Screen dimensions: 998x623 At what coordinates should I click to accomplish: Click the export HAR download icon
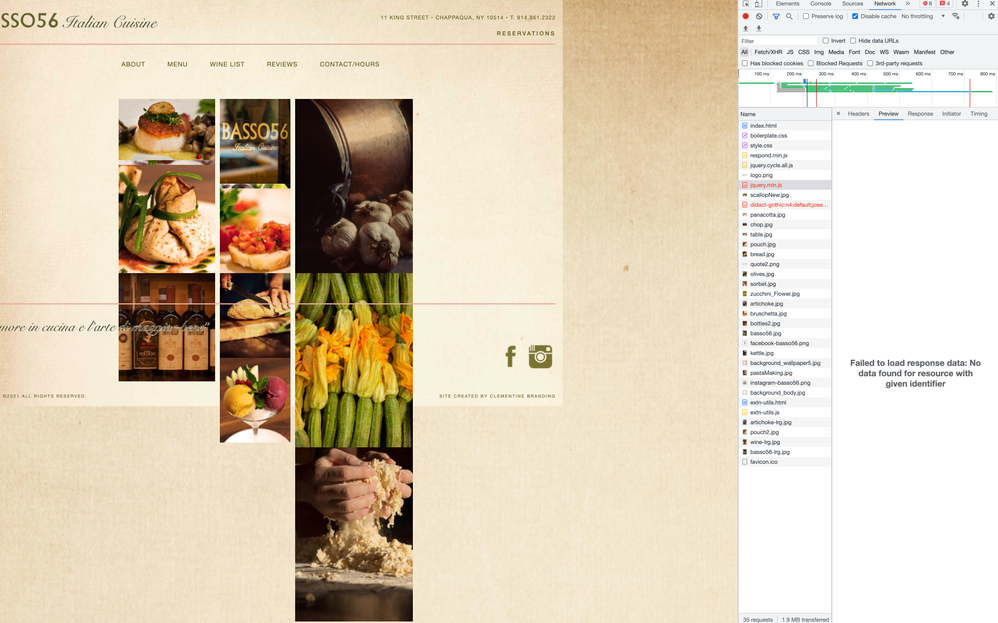pos(758,27)
